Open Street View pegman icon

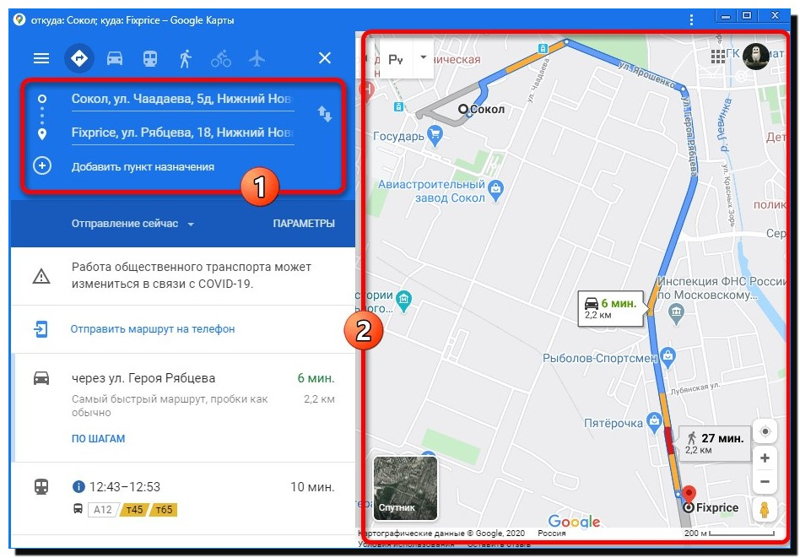point(764,509)
